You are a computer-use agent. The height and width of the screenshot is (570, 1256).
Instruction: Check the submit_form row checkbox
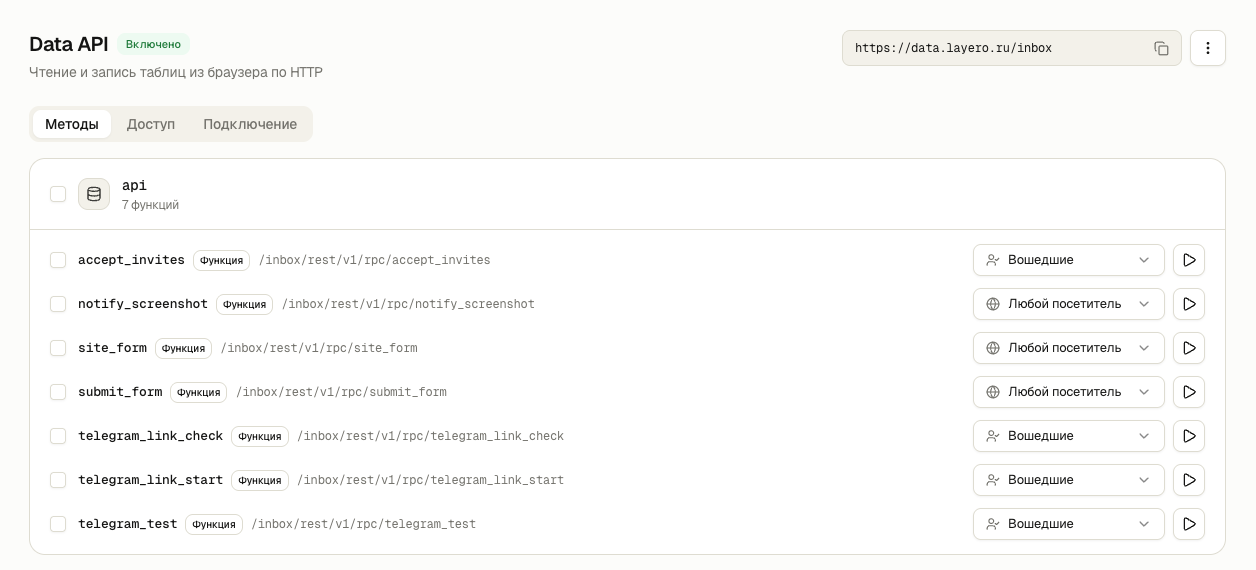point(58,392)
